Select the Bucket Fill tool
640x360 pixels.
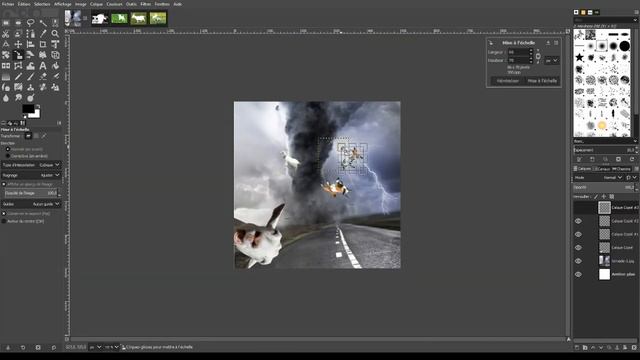tap(55, 65)
